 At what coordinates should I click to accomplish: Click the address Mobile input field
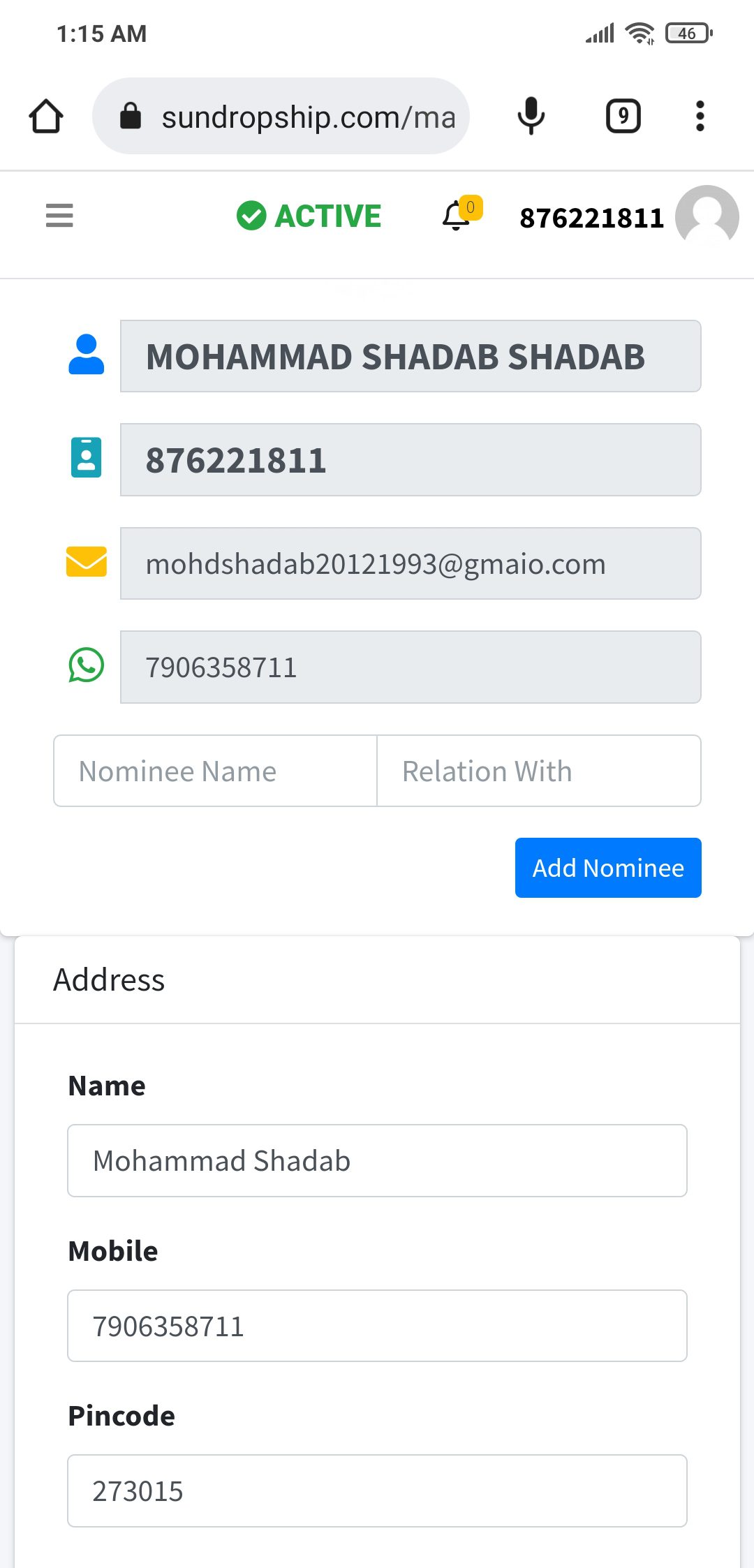(x=377, y=1326)
